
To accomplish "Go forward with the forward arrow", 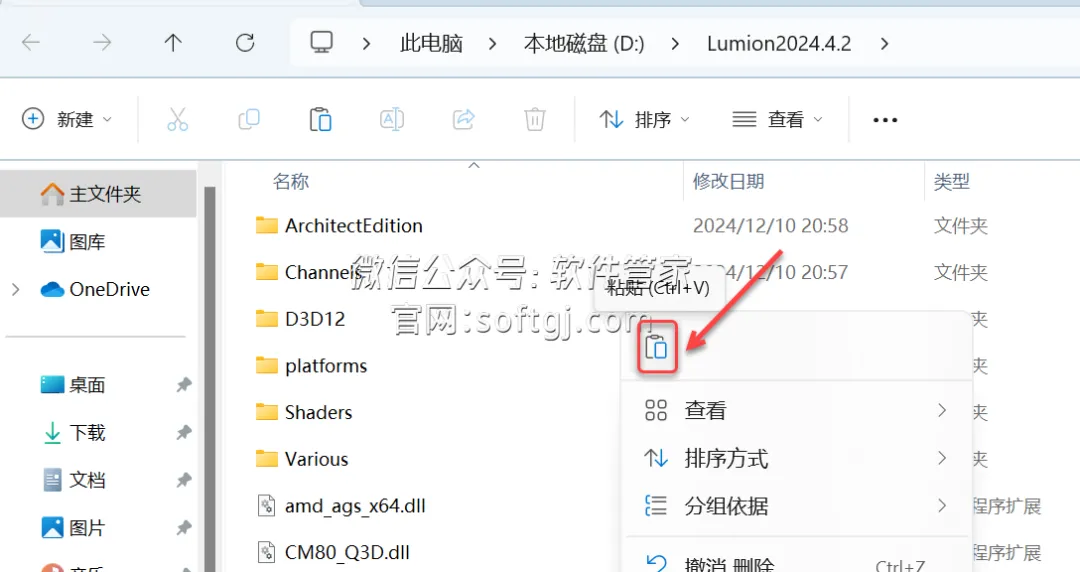I will [102, 43].
